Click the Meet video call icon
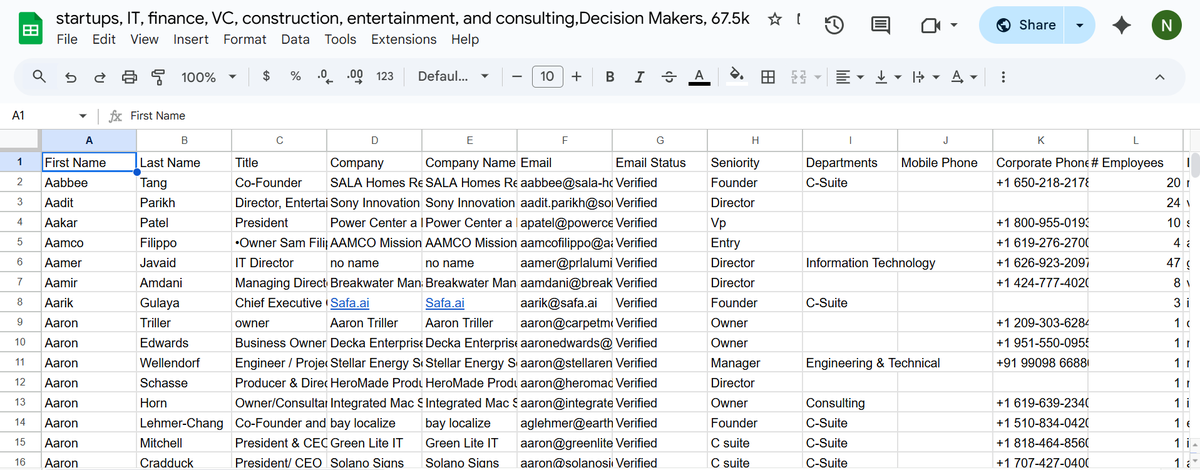1200x470 pixels. 931,27
